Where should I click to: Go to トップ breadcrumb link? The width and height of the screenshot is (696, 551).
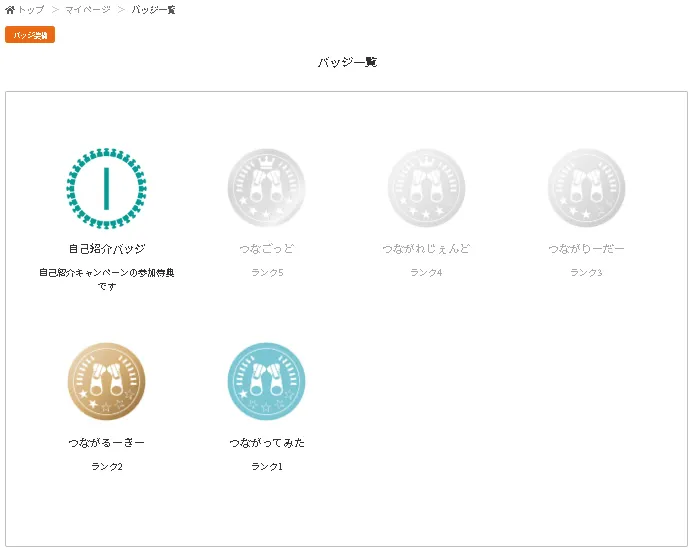(31, 10)
